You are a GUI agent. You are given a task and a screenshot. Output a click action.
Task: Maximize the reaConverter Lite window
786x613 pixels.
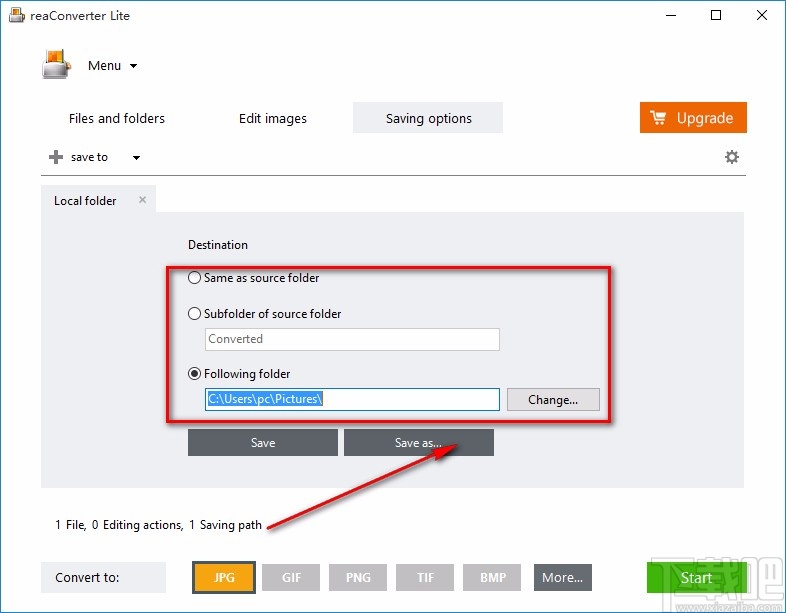tap(716, 16)
